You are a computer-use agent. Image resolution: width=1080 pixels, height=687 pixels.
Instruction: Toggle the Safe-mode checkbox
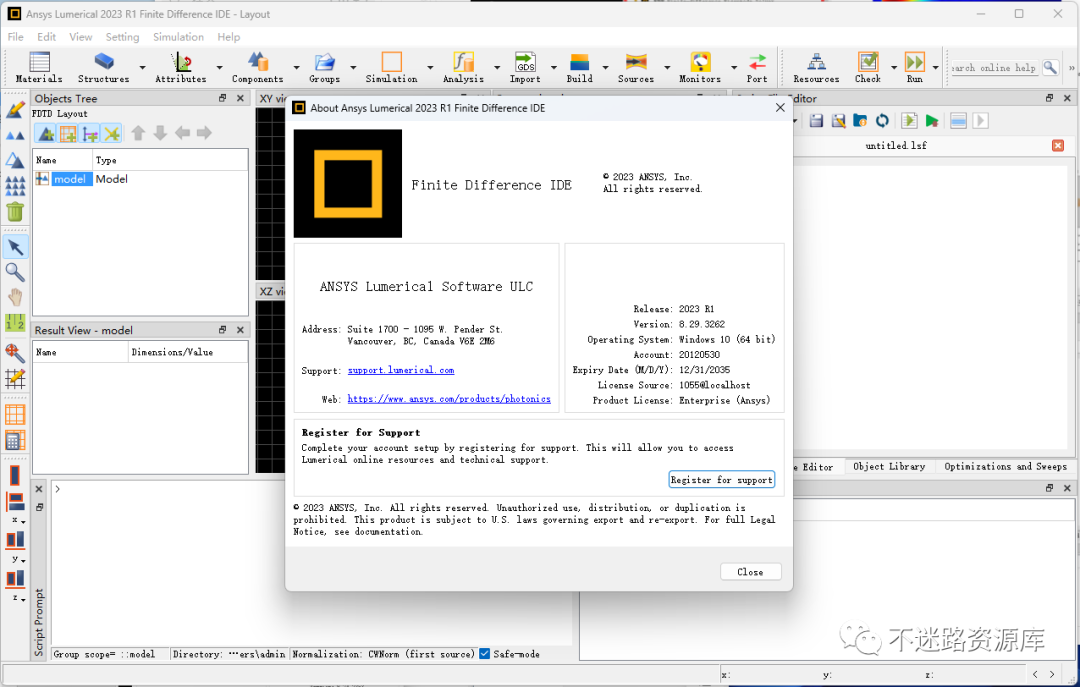[485, 654]
